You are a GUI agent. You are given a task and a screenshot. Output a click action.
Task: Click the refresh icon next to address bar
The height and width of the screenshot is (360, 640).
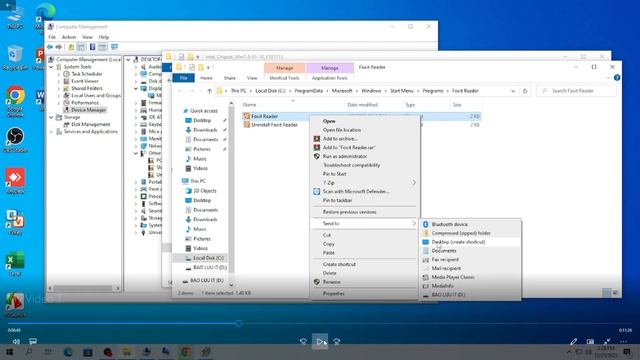pos(525,91)
